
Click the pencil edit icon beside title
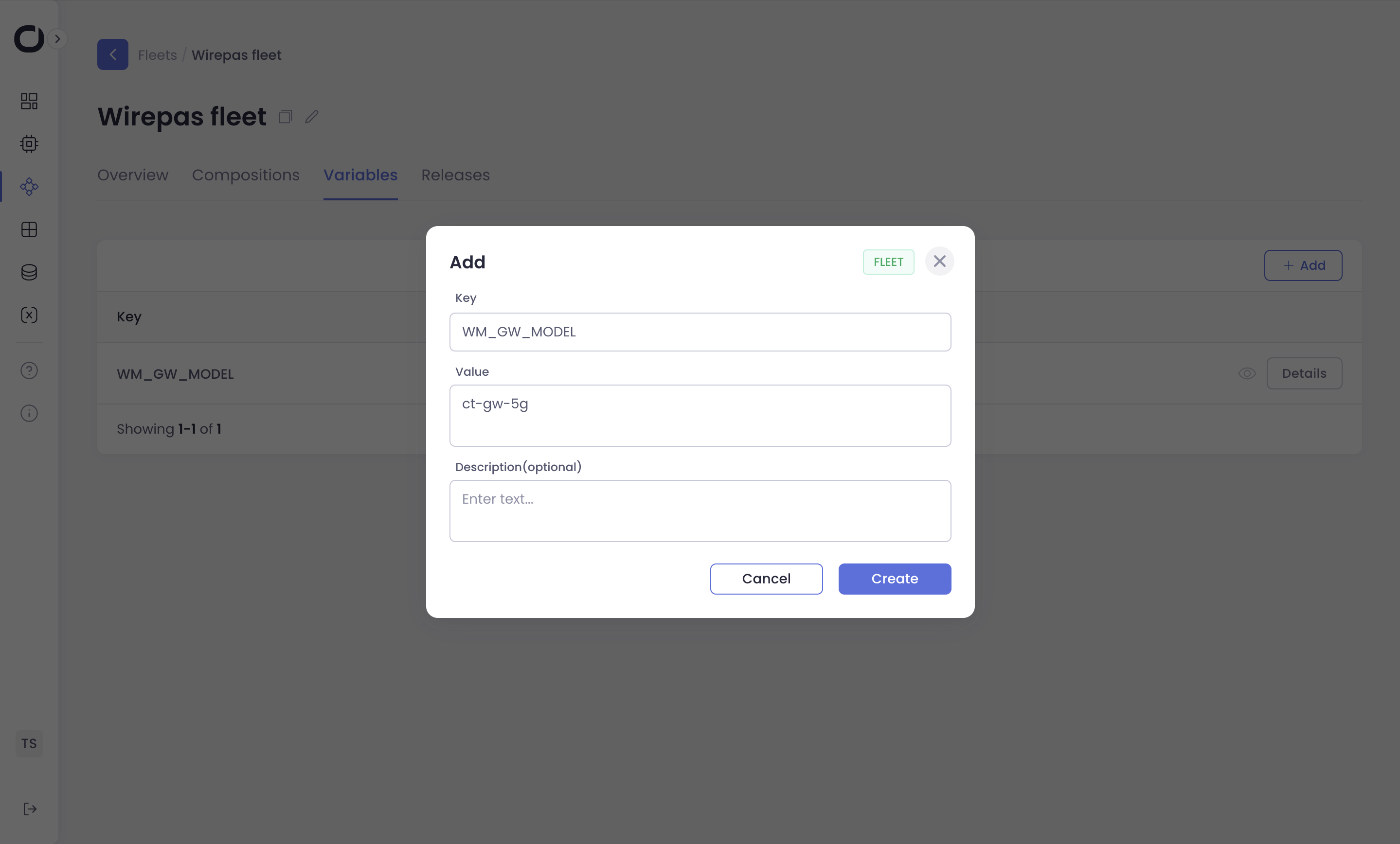pos(311,117)
